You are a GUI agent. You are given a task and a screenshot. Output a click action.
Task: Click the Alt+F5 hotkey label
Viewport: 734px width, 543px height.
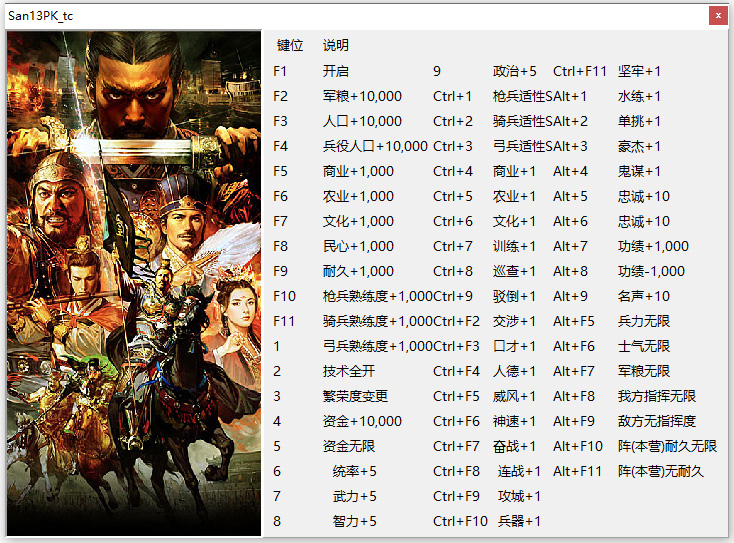click(573, 322)
